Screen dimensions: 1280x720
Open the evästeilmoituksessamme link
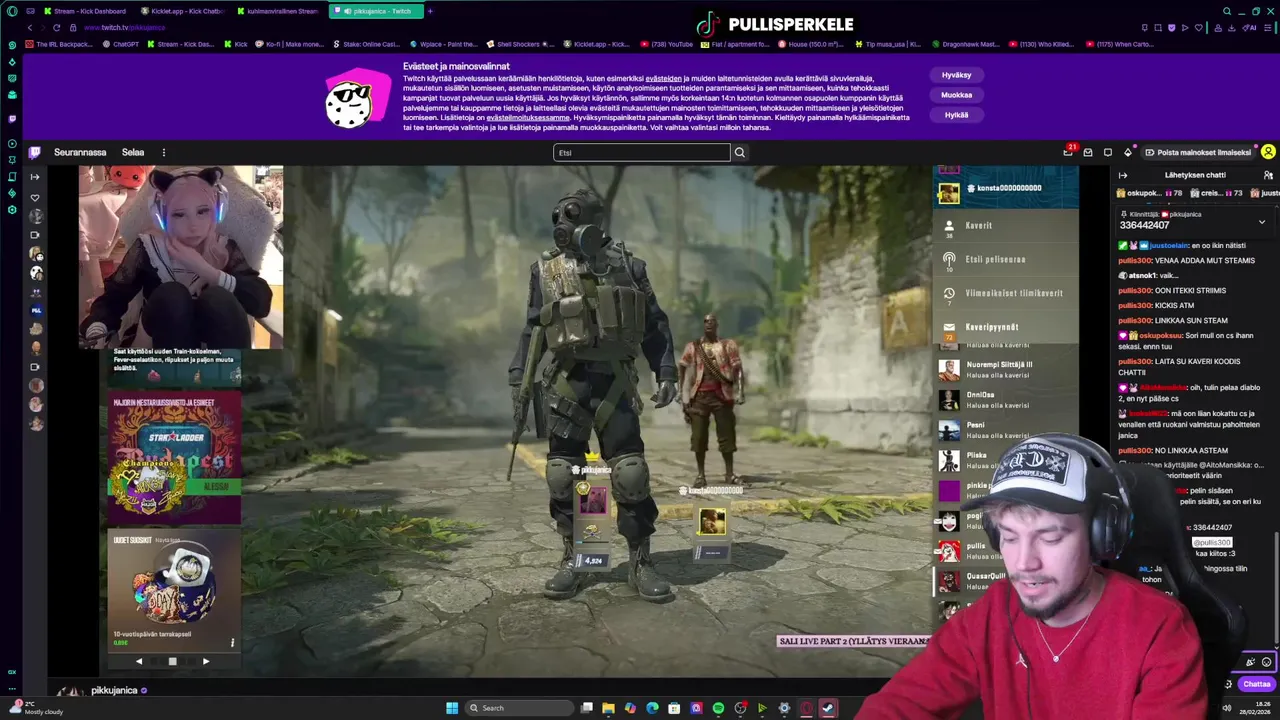click(528, 118)
